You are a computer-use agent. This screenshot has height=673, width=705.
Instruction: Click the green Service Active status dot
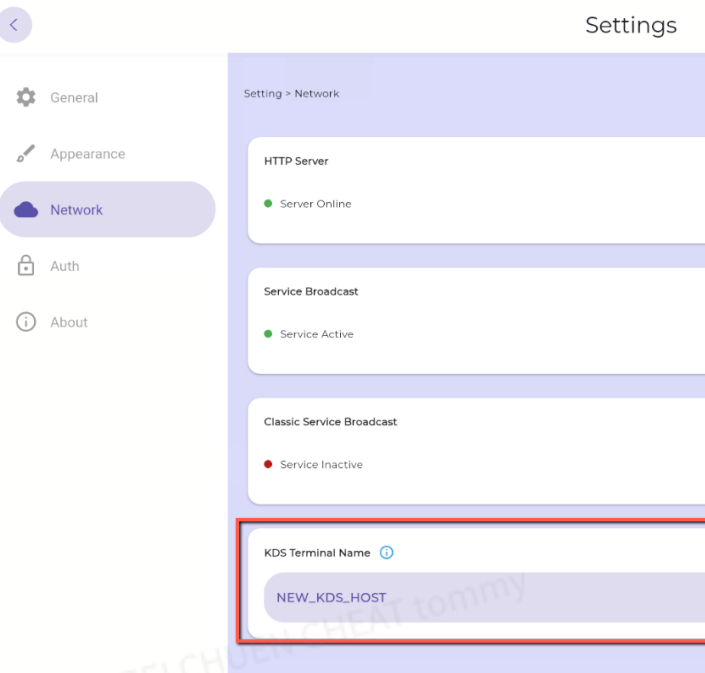(x=268, y=334)
